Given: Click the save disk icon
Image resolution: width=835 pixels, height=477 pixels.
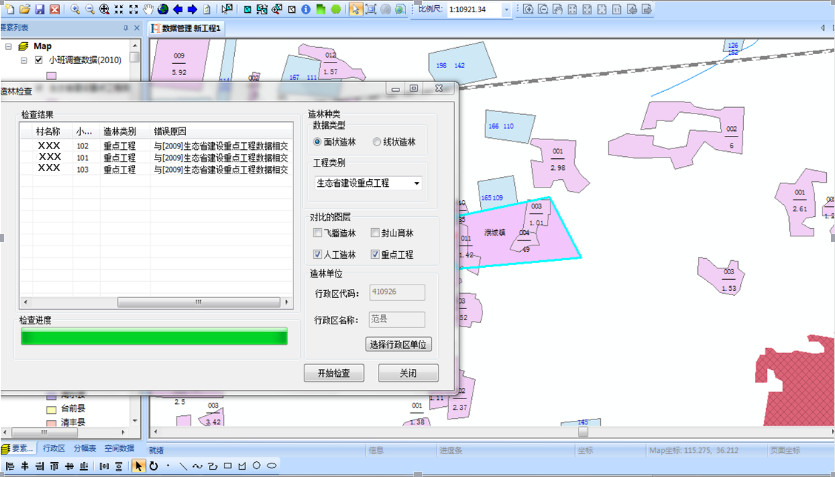Looking at the screenshot, I should pyautogui.click(x=39, y=9).
